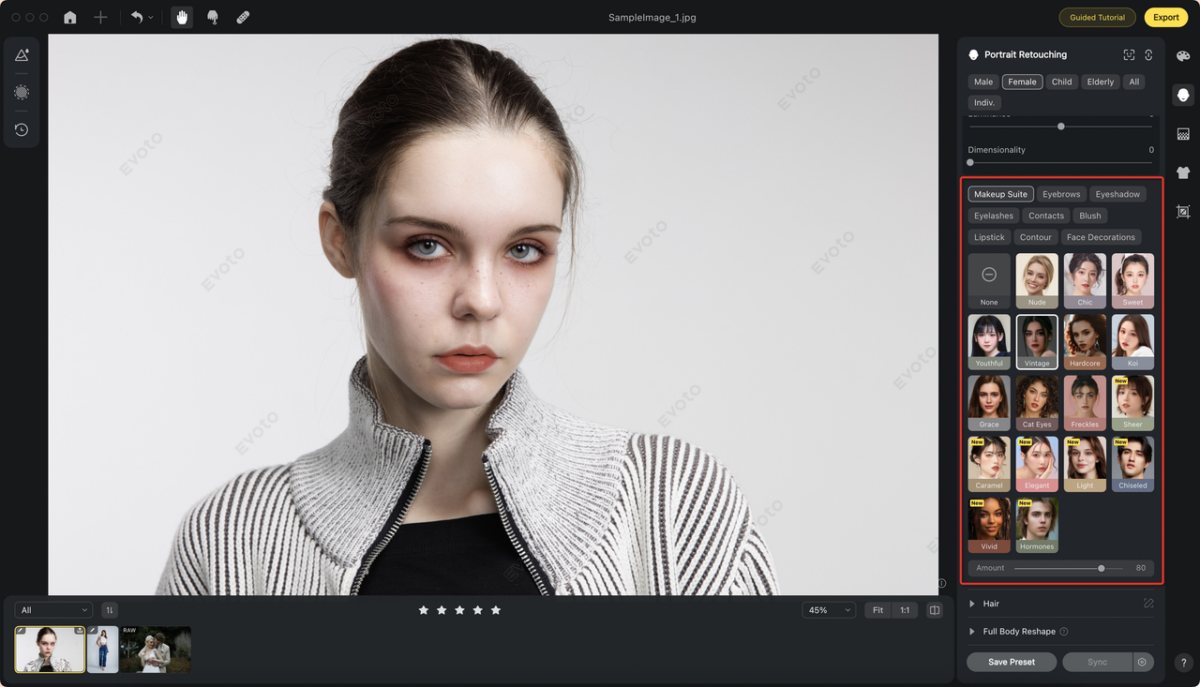Open the effects starburst icon in left sidebar
The image size is (1200, 687).
(21, 92)
